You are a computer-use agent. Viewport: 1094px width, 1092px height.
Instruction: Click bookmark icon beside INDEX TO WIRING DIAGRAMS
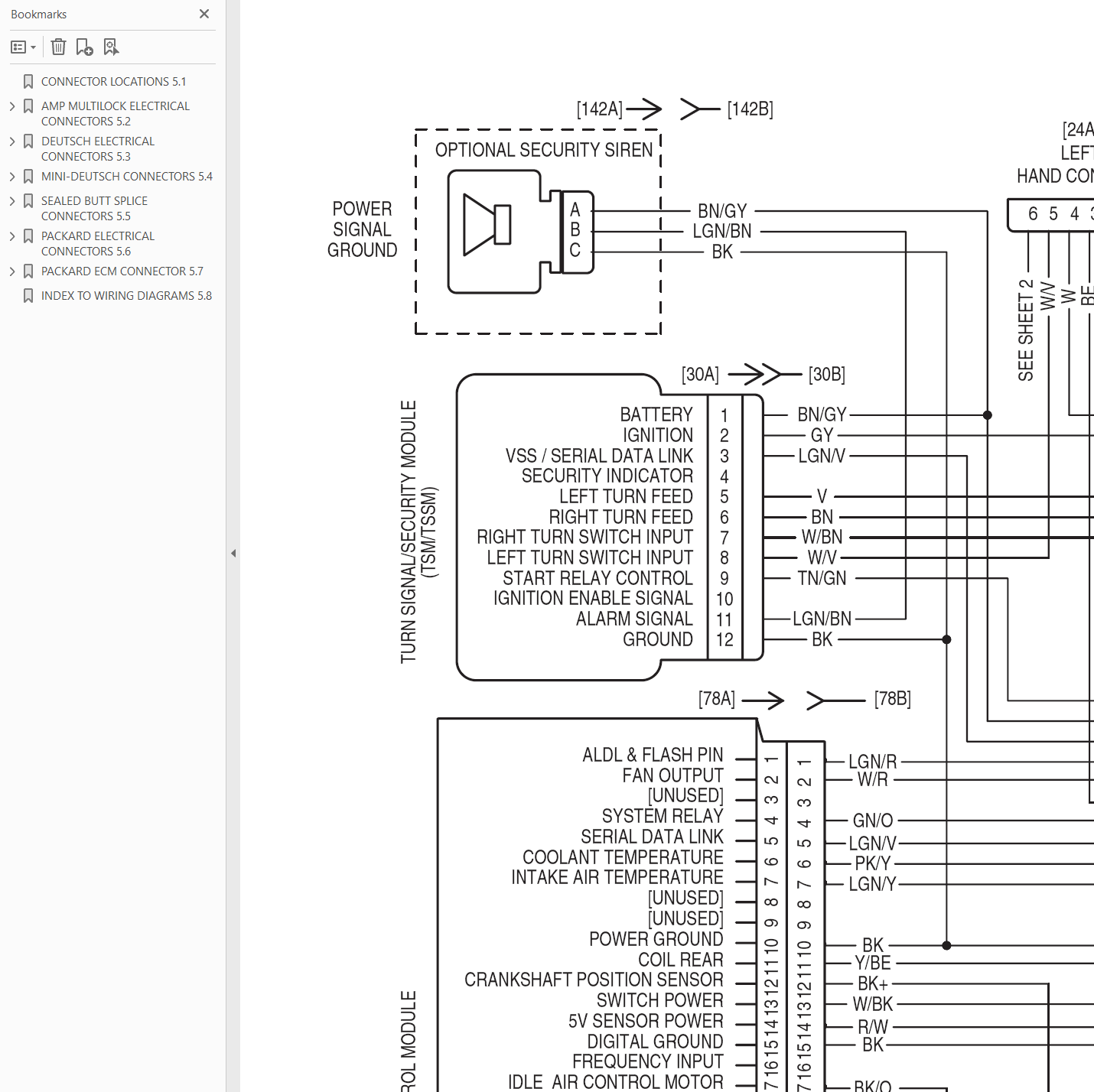[x=28, y=295]
